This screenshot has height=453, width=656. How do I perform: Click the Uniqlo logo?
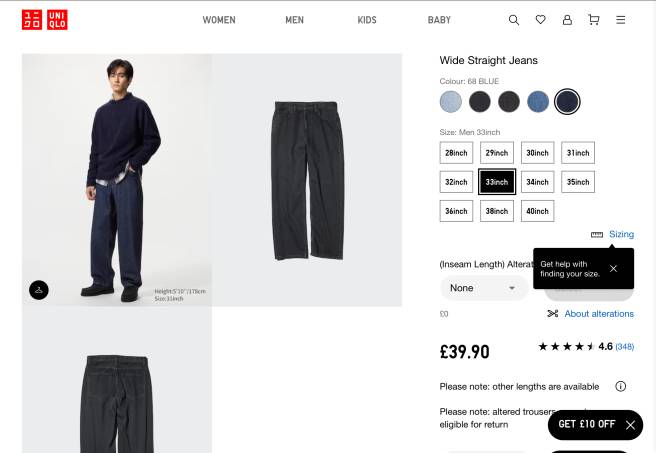click(x=45, y=19)
